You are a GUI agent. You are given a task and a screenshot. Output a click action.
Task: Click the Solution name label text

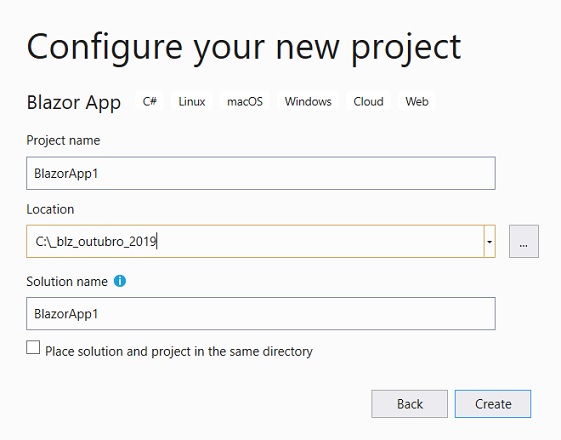[x=67, y=282]
